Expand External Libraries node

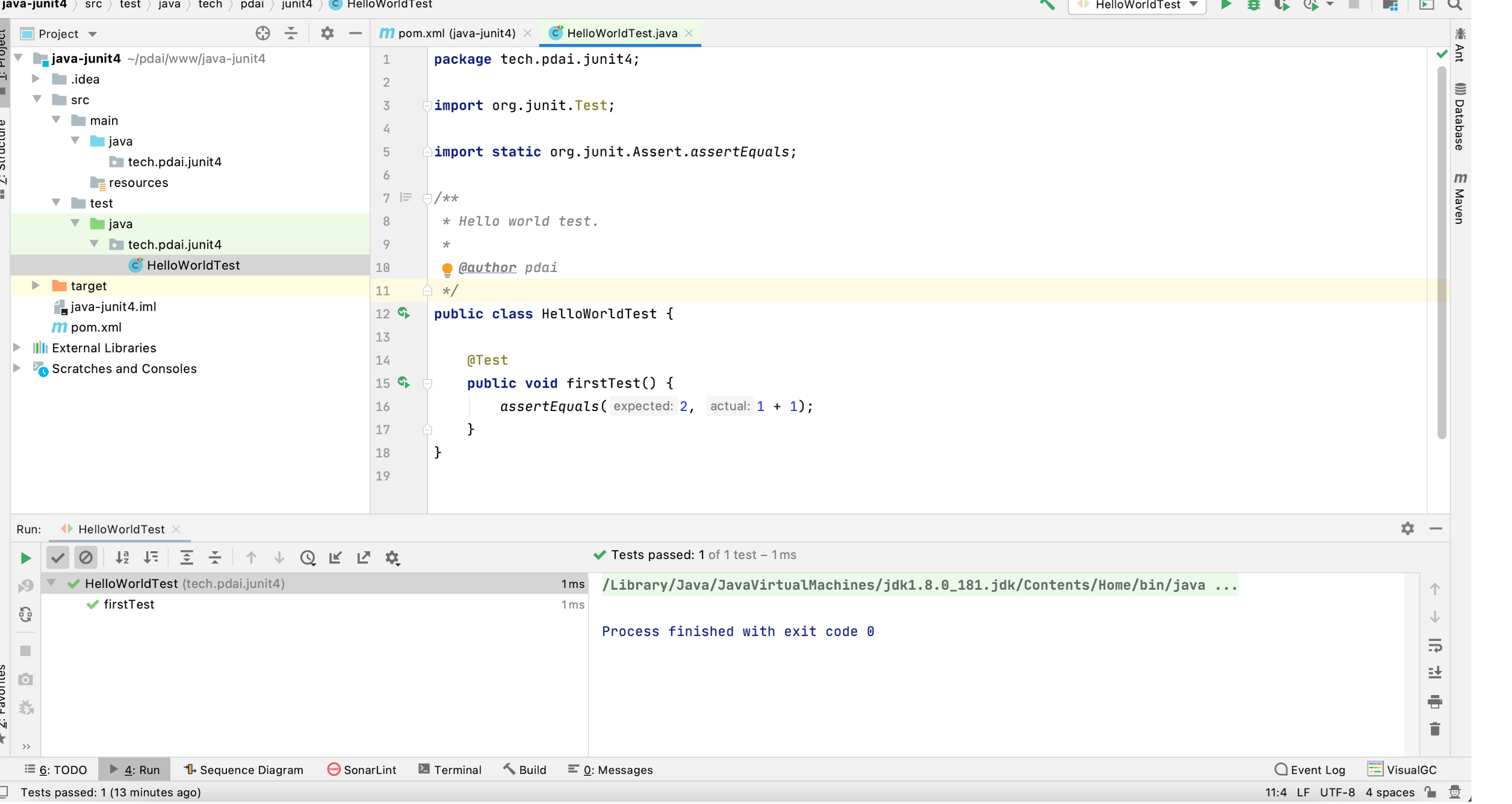point(17,347)
